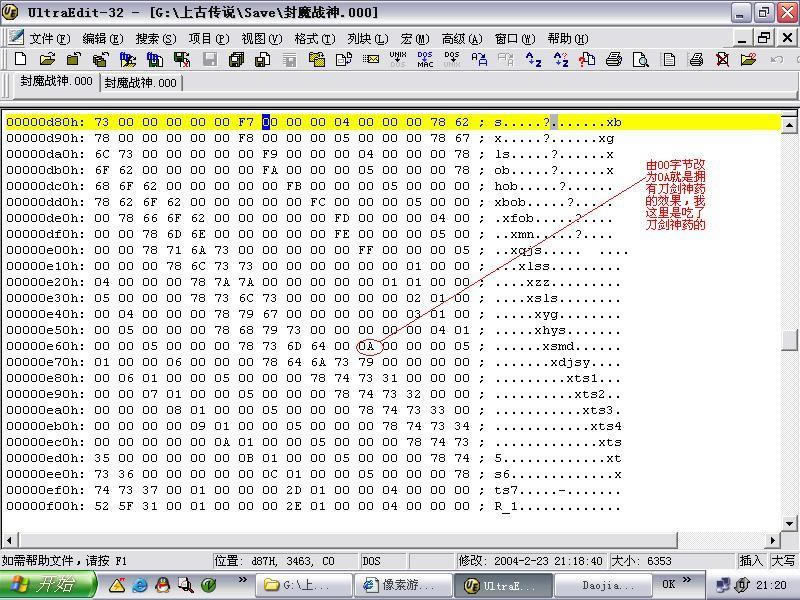This screenshot has height=600, width=800.
Task: Click the circled 0A hex byte
Action: 368,346
